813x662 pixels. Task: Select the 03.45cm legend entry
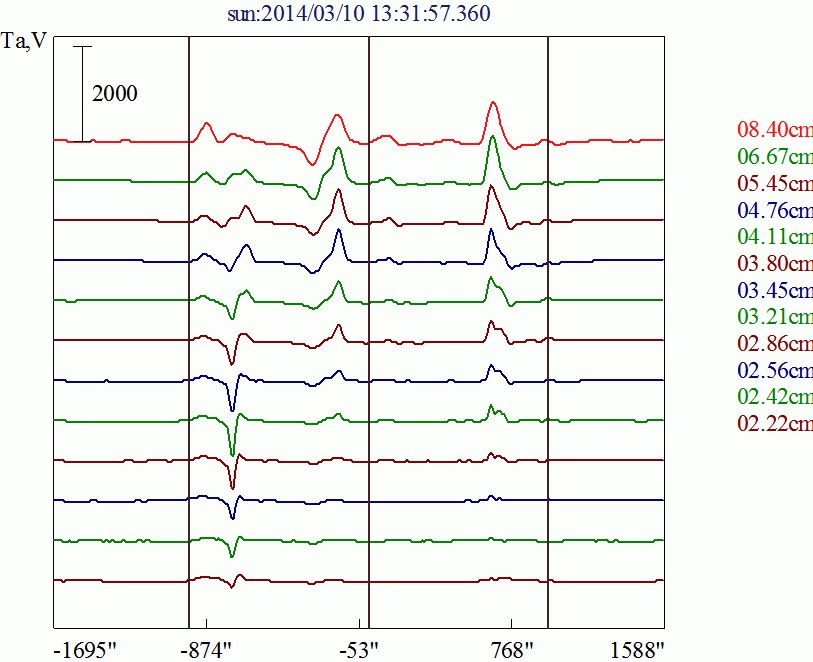click(x=775, y=290)
